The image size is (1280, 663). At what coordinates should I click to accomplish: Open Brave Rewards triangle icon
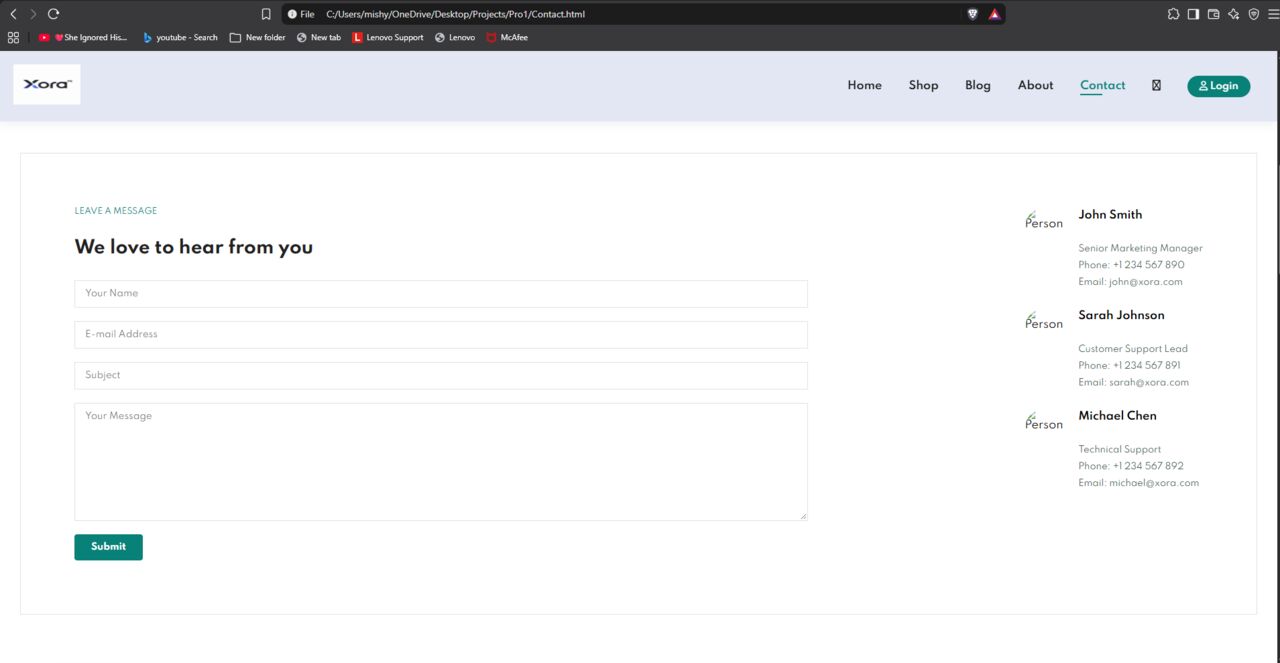[994, 14]
